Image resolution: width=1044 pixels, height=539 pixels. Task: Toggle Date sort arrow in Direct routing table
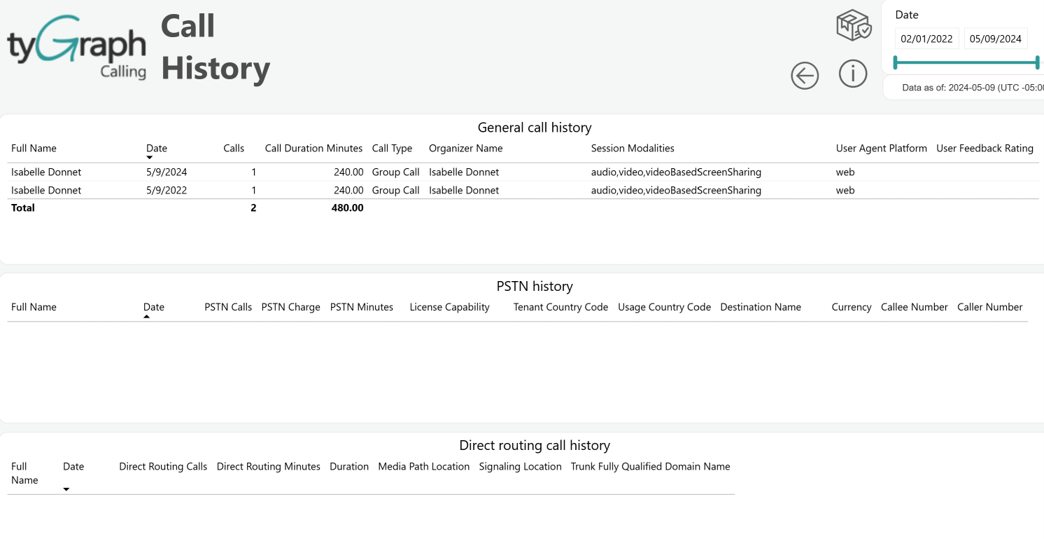(x=66, y=490)
